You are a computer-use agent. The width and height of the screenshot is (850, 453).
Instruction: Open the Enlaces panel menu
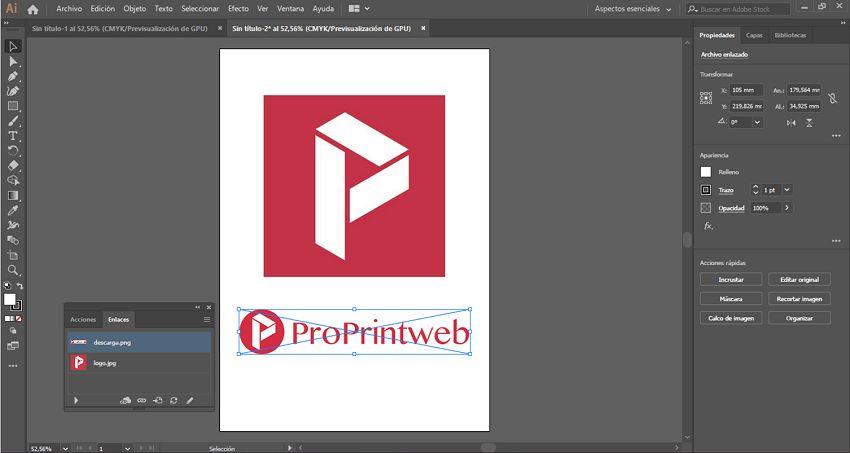(x=207, y=320)
